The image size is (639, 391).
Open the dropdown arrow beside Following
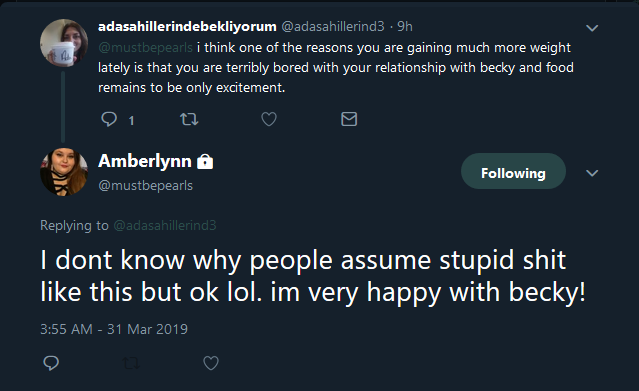[592, 173]
